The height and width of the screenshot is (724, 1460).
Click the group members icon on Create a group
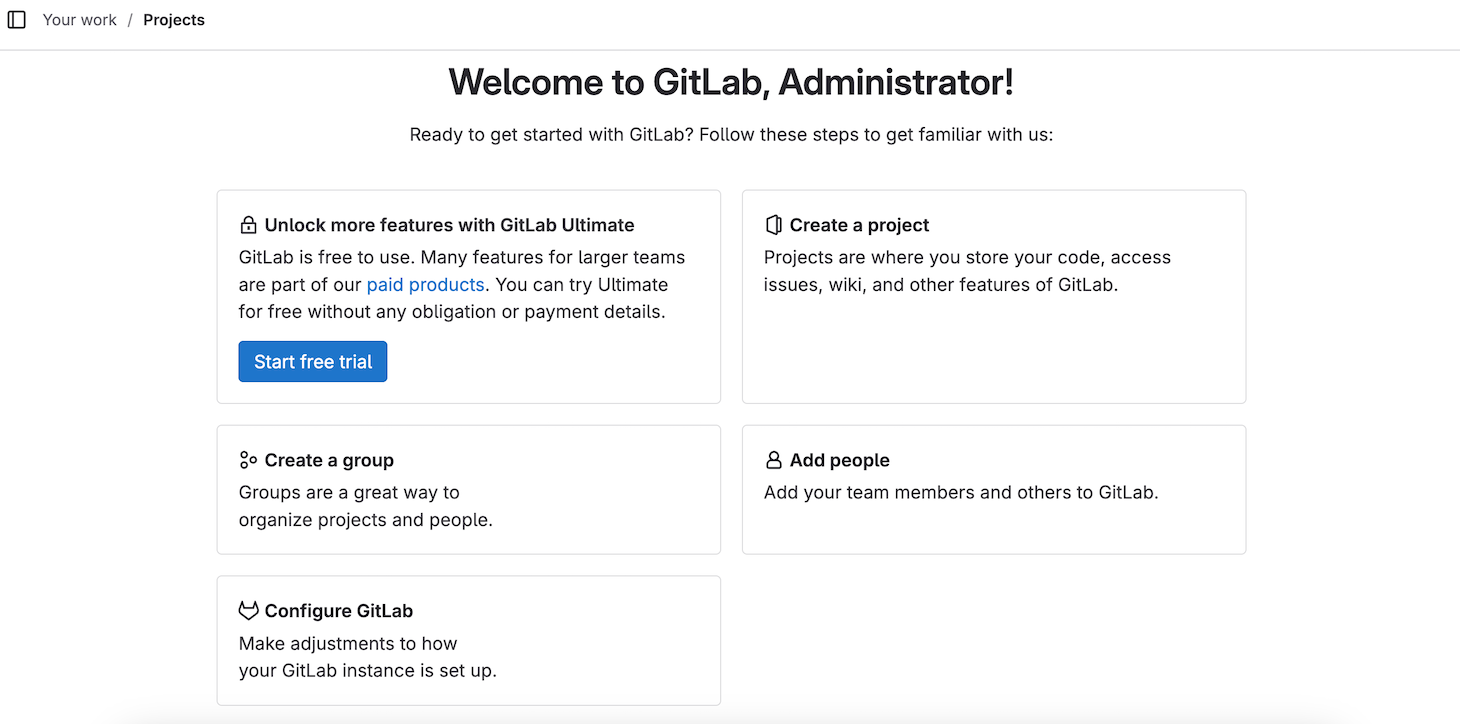click(246, 459)
